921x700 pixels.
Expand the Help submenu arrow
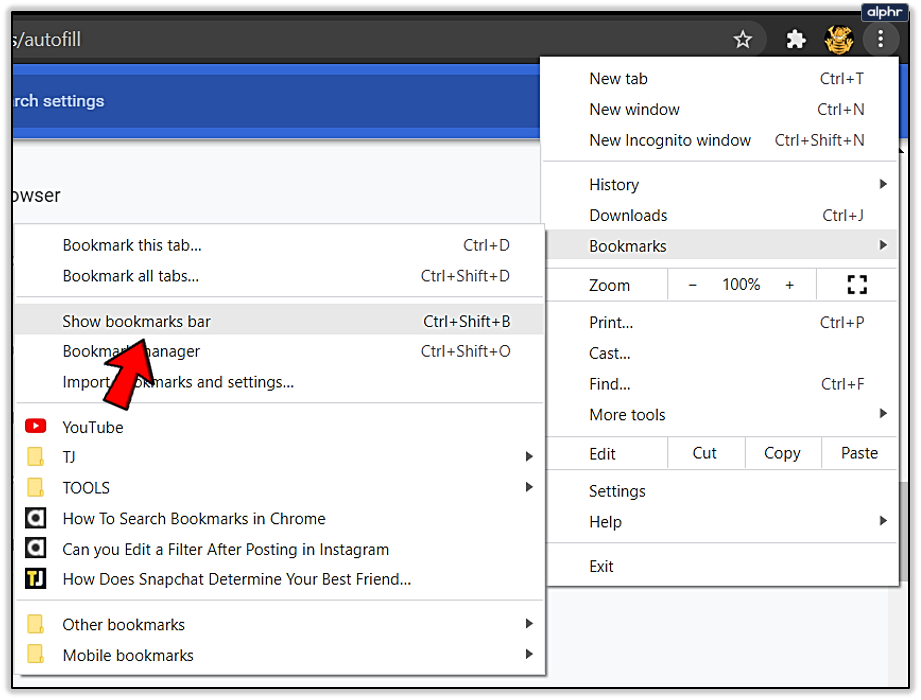(x=883, y=521)
